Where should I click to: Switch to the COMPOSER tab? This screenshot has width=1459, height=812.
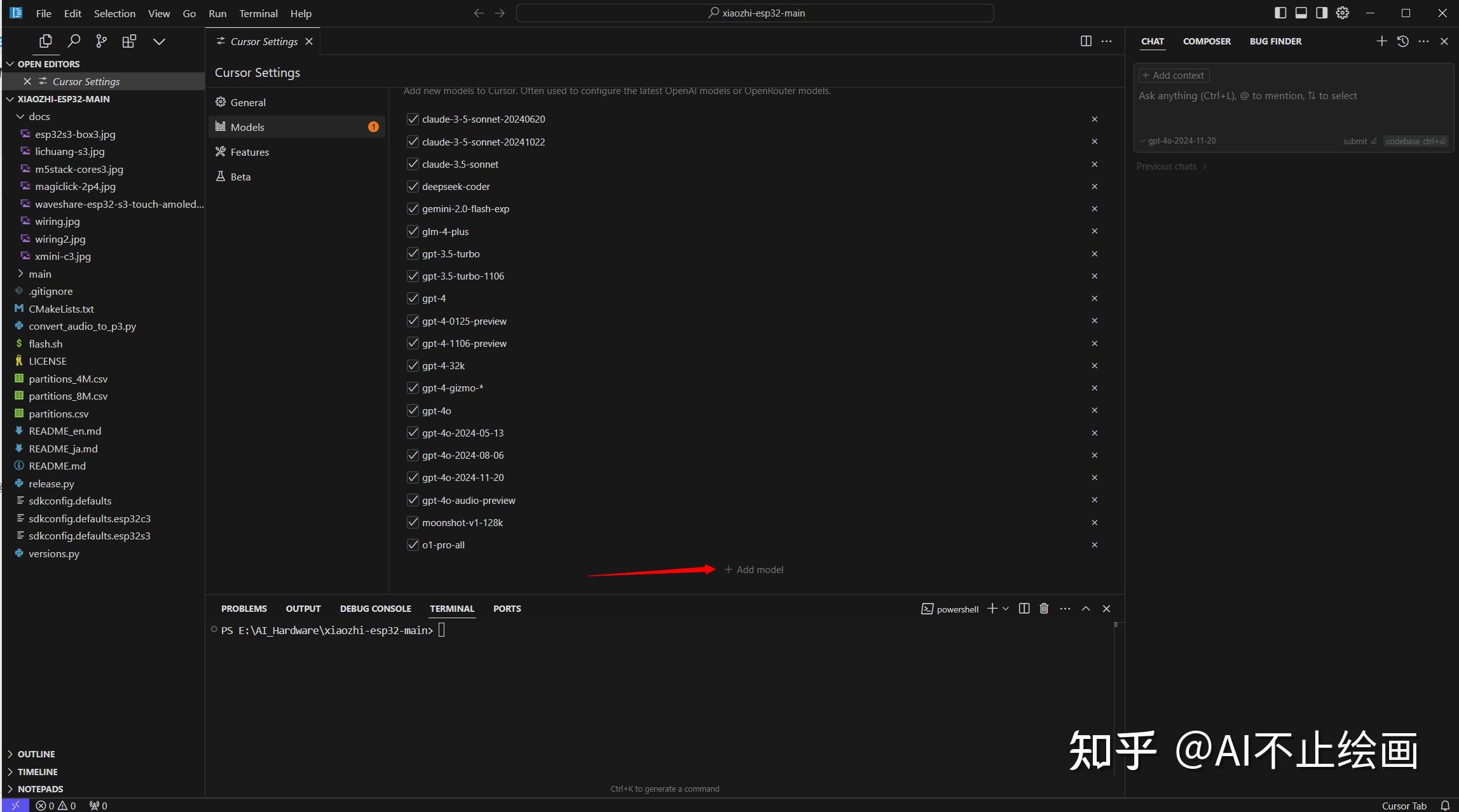pyautogui.click(x=1207, y=41)
